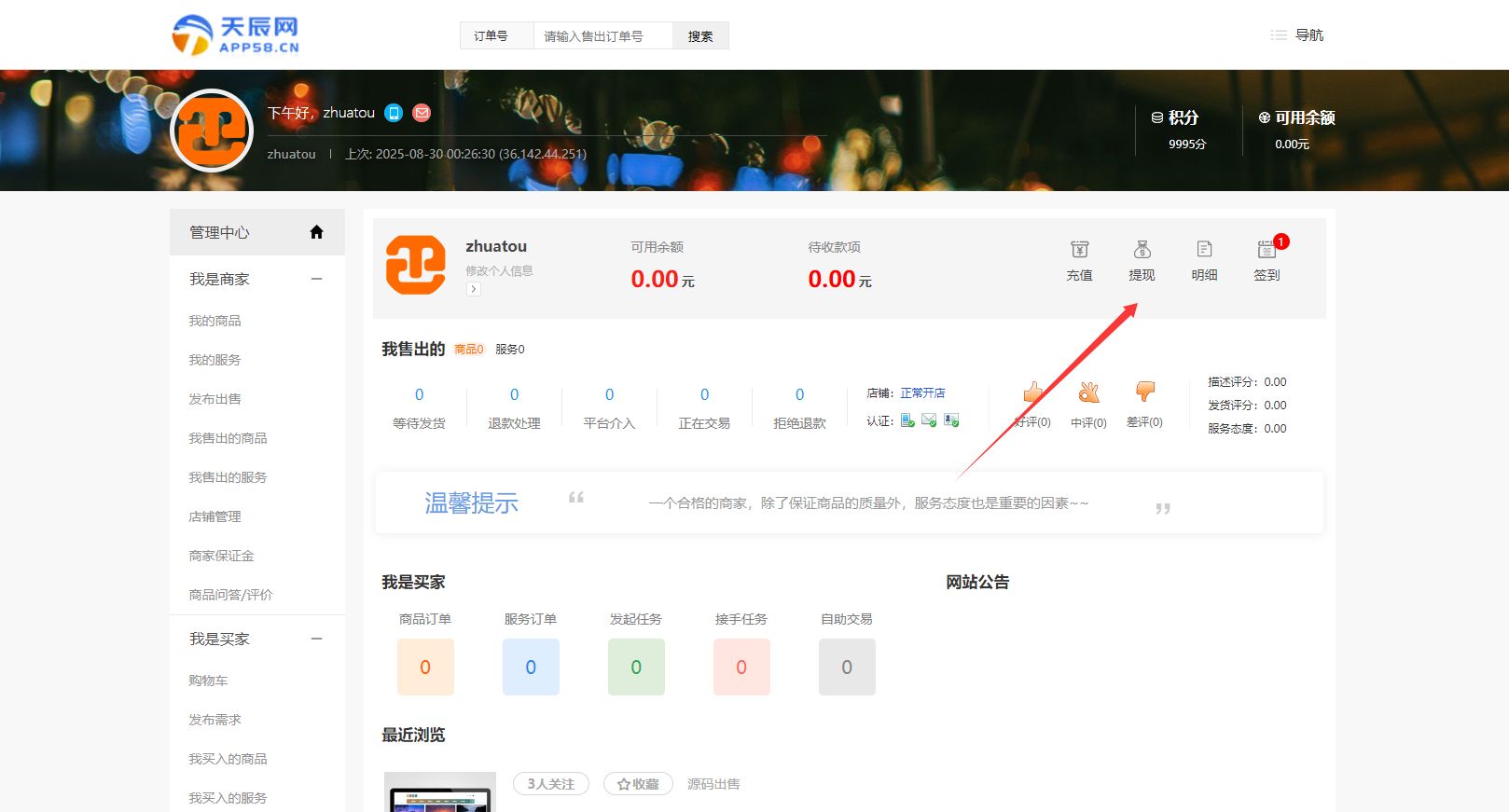Open 我的商品 in the sidebar
1509x812 pixels.
coord(215,321)
